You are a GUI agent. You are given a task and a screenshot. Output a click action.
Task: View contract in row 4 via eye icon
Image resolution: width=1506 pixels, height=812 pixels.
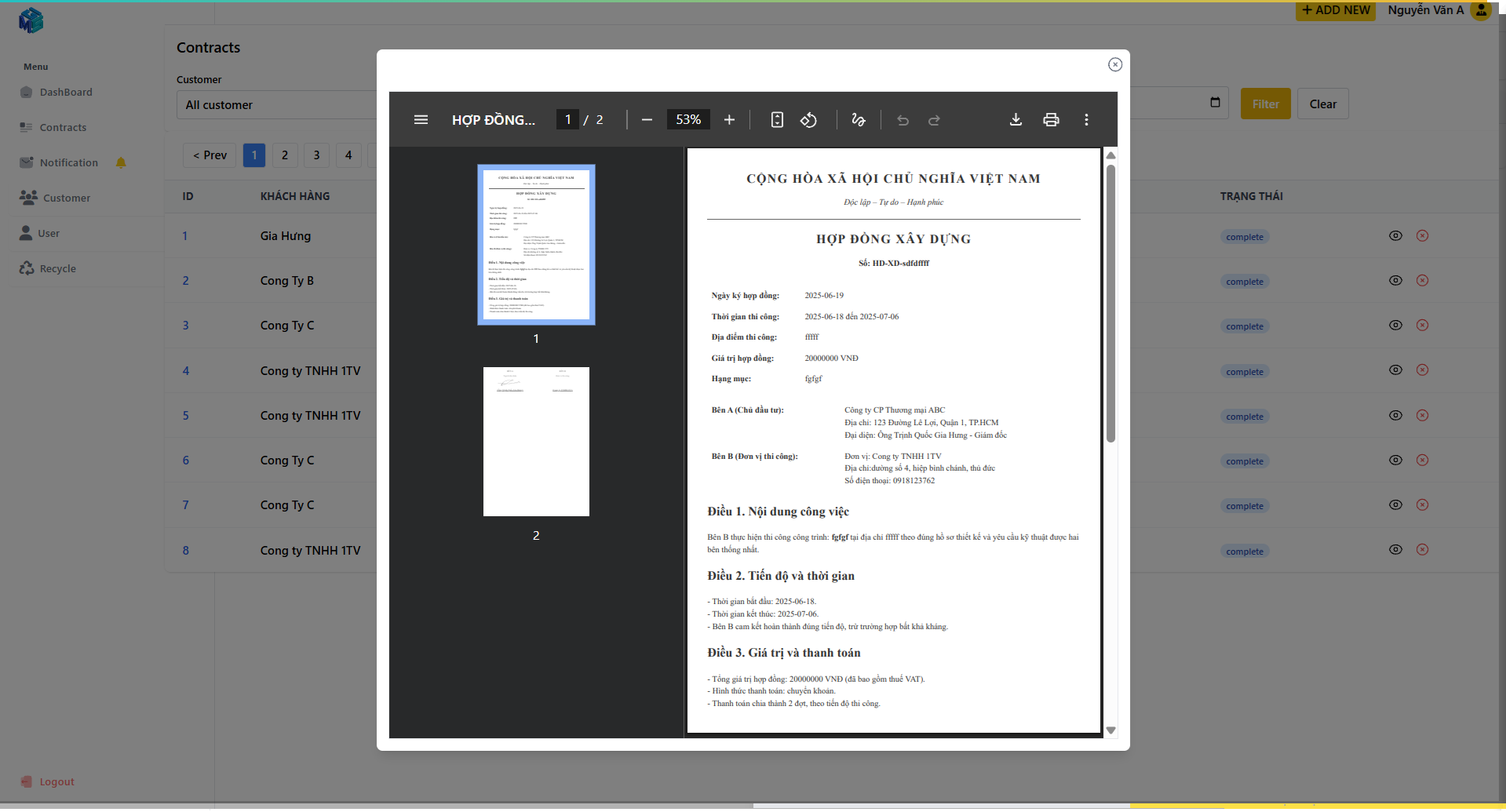(1395, 370)
